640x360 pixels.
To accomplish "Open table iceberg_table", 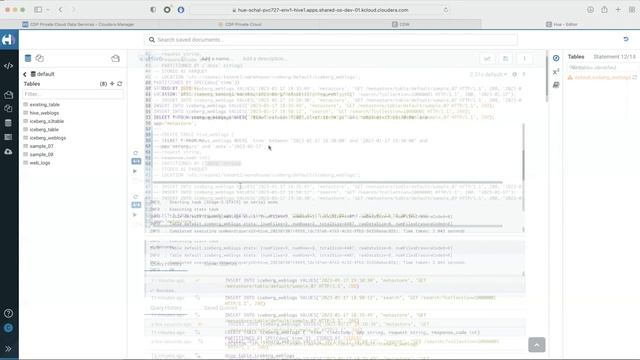I will 44,129.
